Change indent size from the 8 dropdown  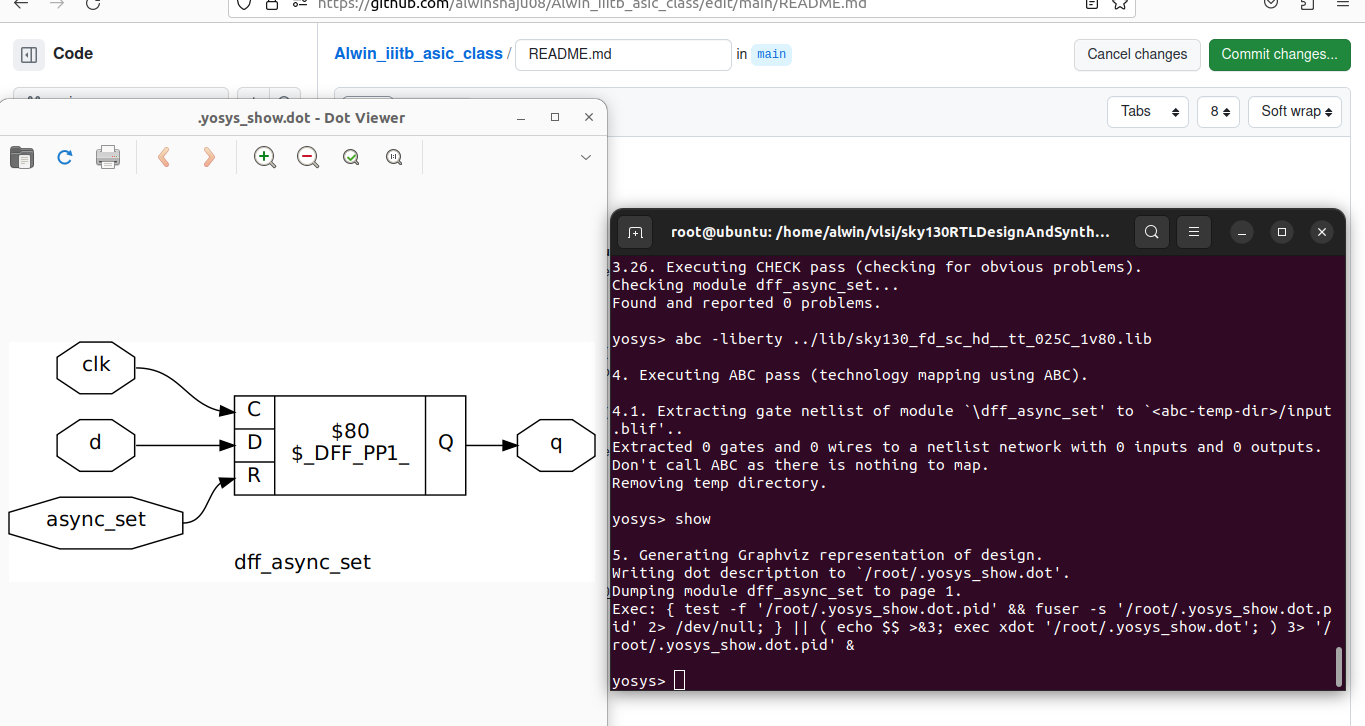(x=1218, y=112)
